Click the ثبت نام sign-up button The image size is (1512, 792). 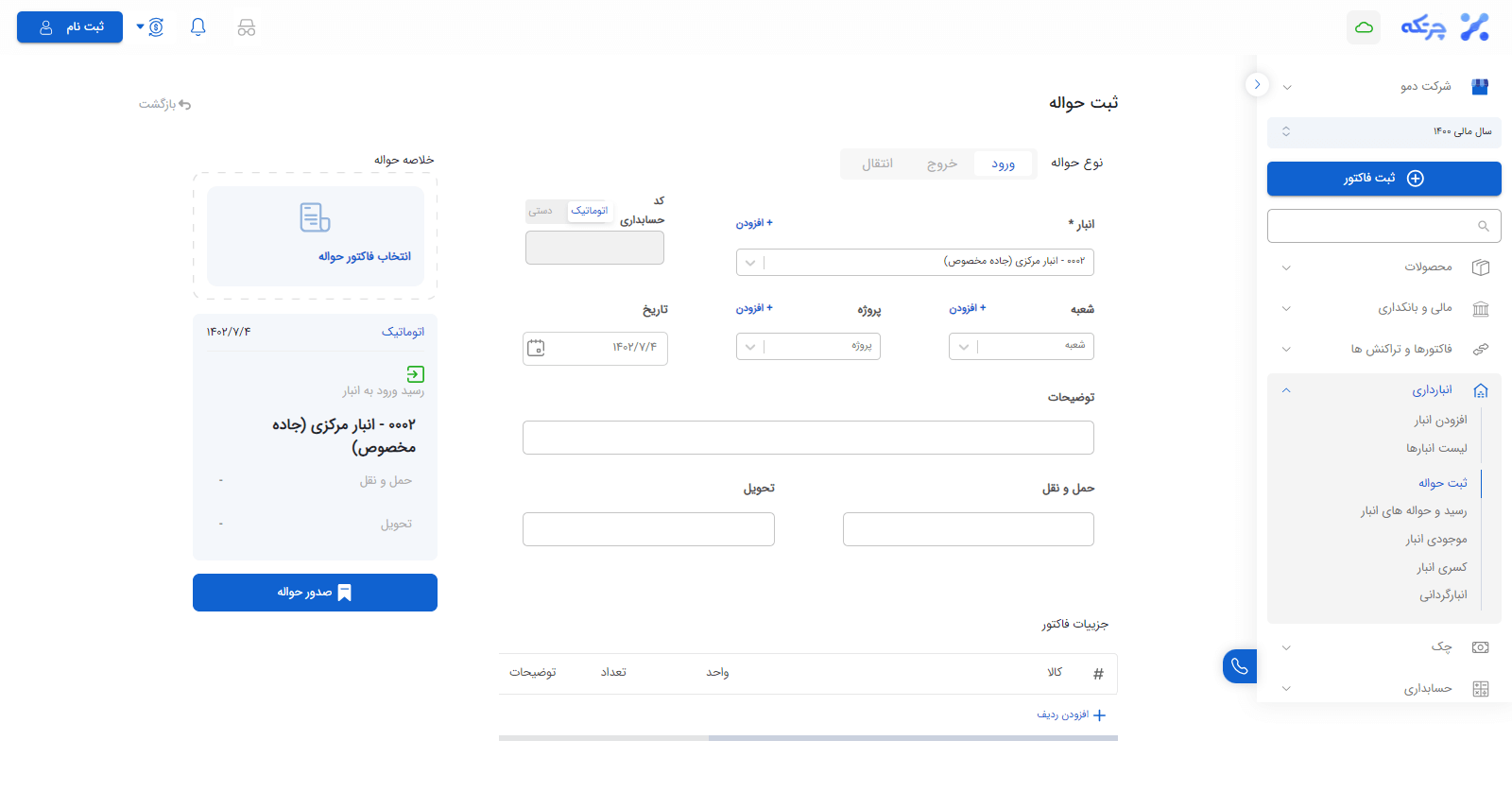click(x=70, y=27)
